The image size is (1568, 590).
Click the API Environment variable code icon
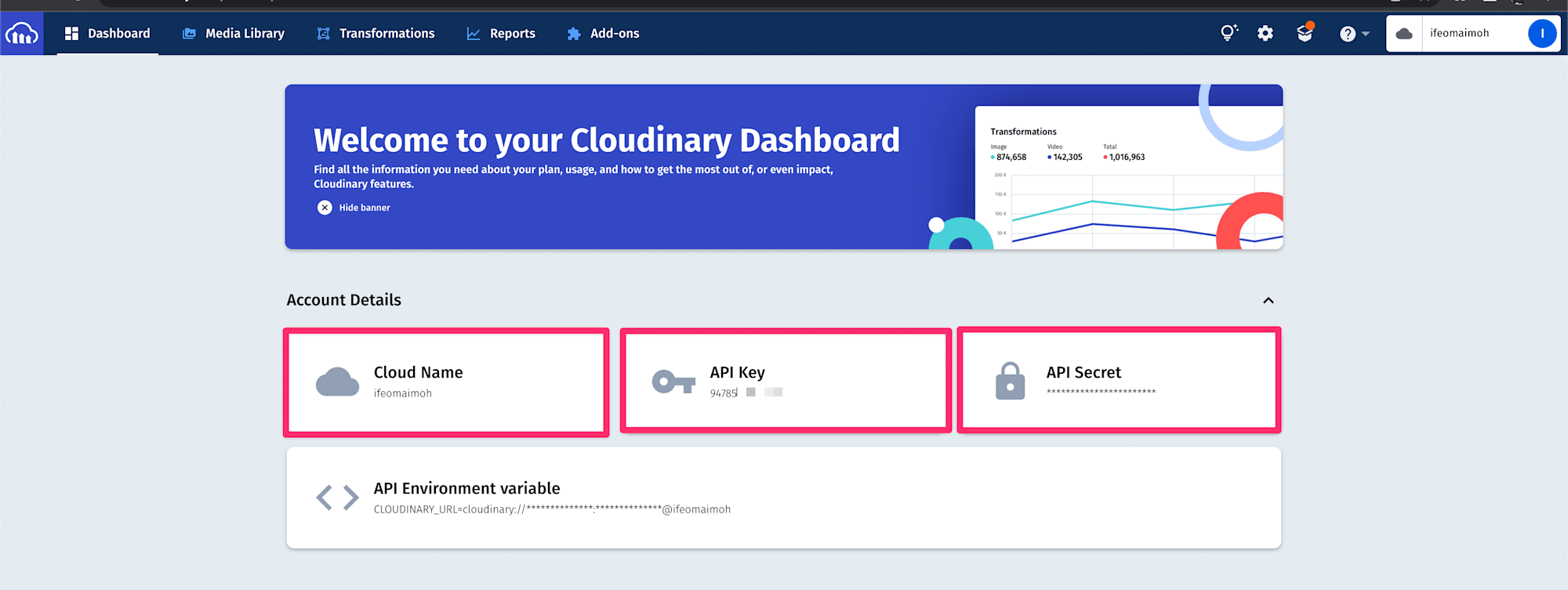337,498
